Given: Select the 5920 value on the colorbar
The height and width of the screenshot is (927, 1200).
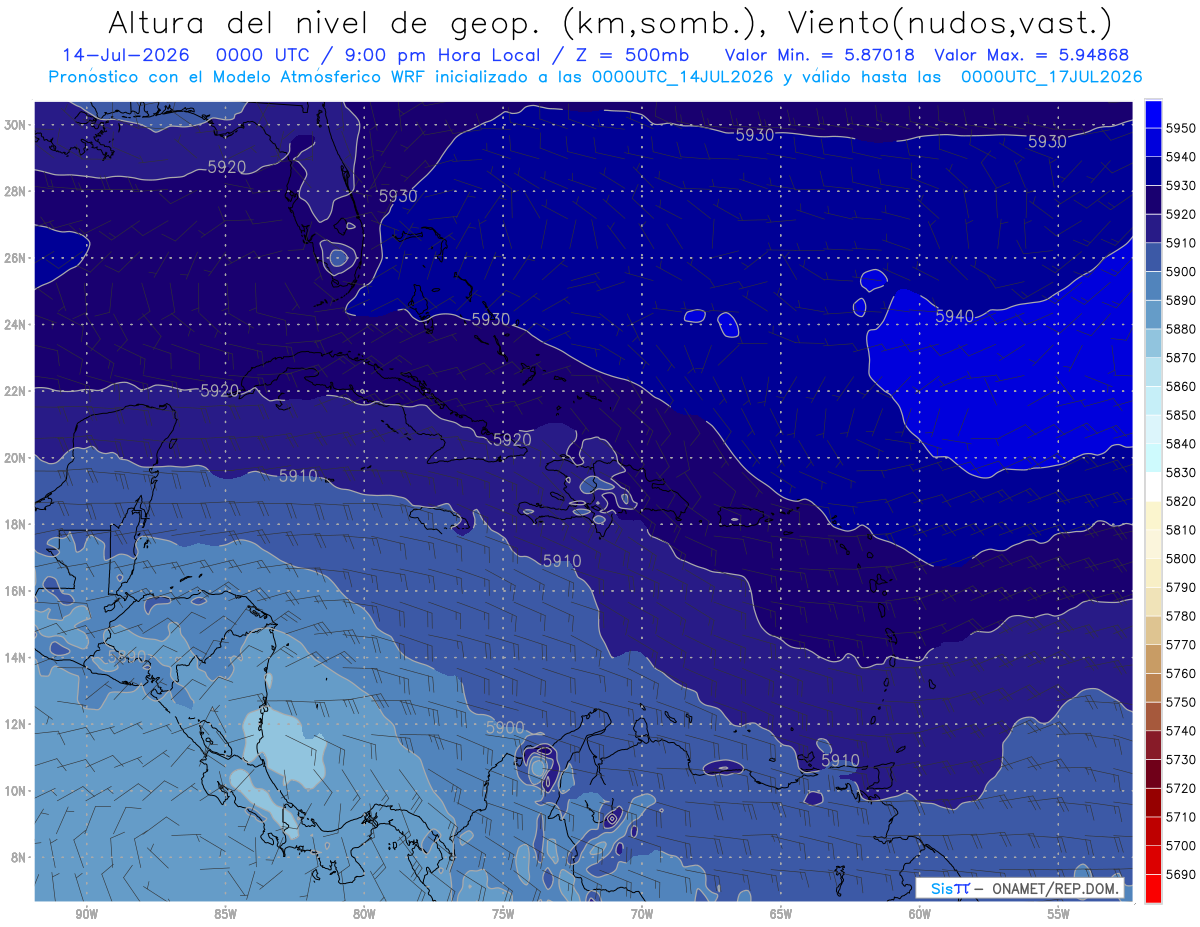Looking at the screenshot, I should 1181,214.
